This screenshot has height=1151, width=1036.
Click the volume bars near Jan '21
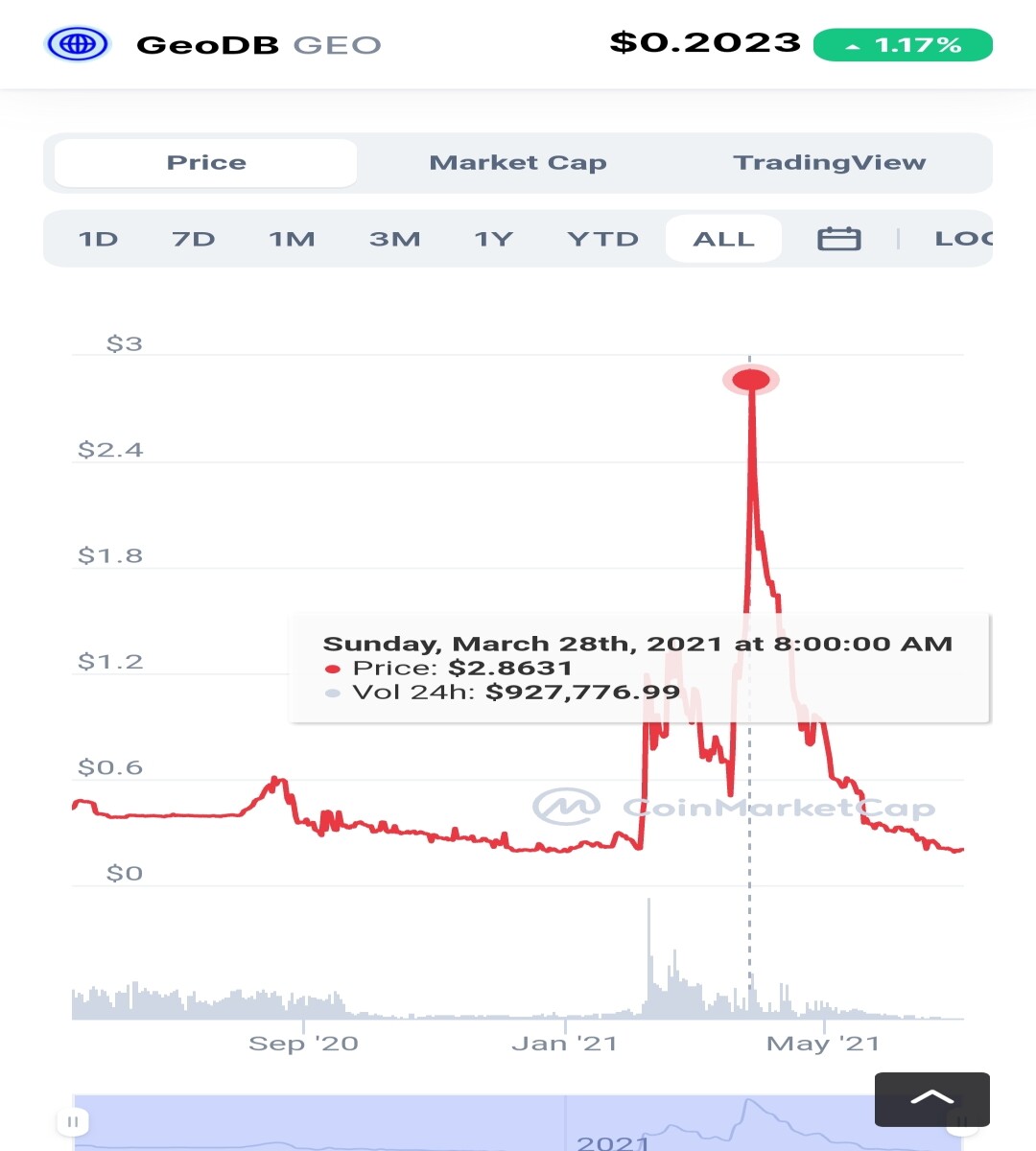564,1013
